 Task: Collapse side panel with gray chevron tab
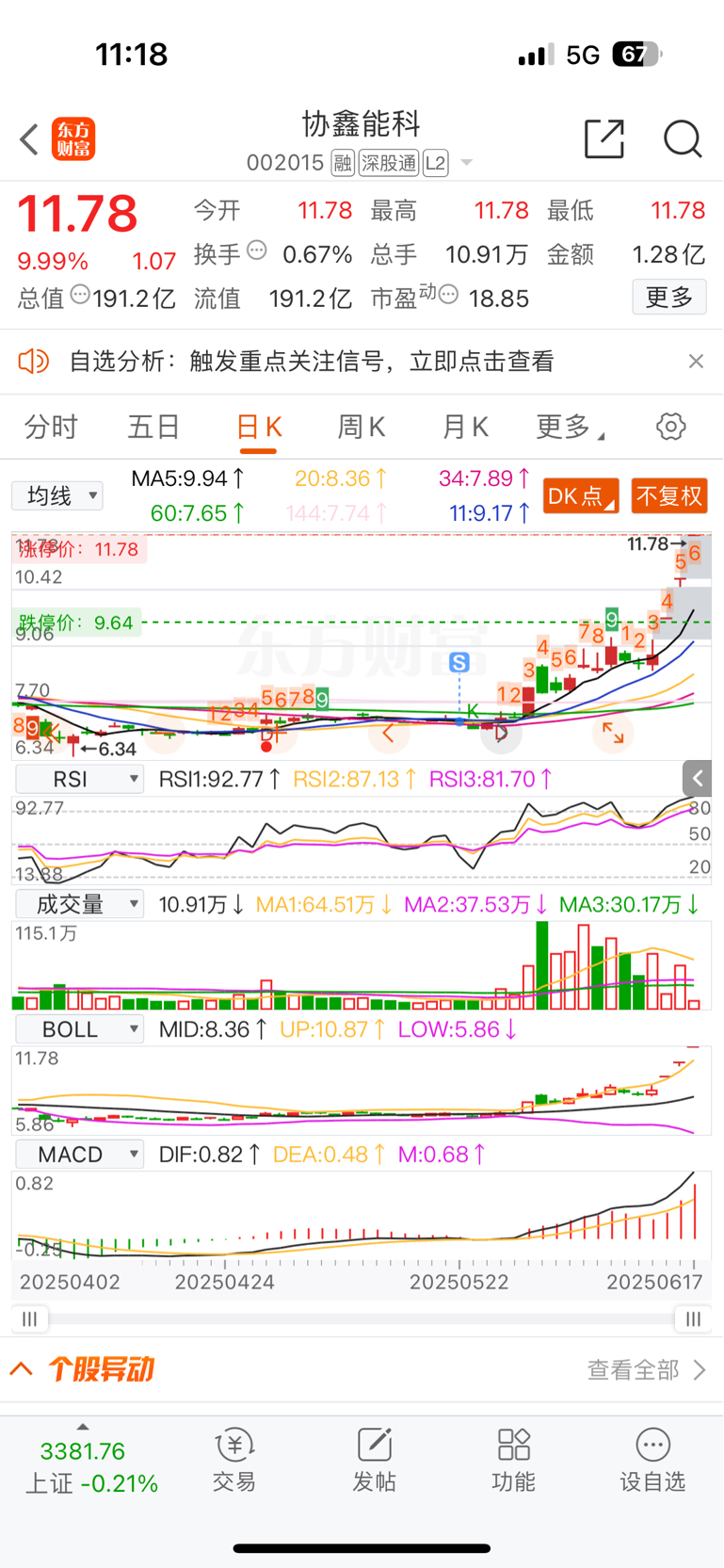click(697, 778)
